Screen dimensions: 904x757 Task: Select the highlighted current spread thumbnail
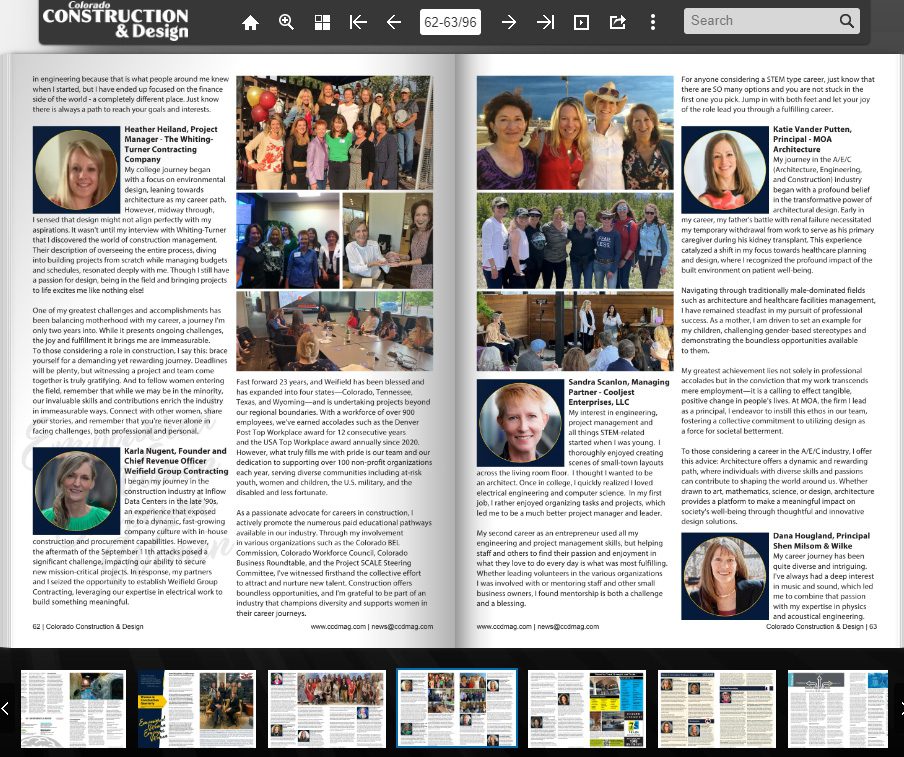click(457, 709)
